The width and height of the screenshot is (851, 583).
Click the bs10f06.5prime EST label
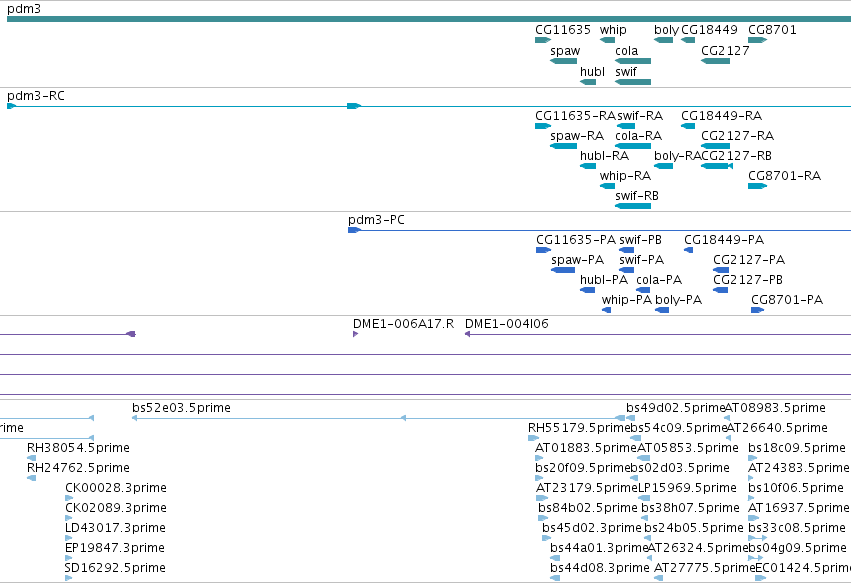(796, 489)
